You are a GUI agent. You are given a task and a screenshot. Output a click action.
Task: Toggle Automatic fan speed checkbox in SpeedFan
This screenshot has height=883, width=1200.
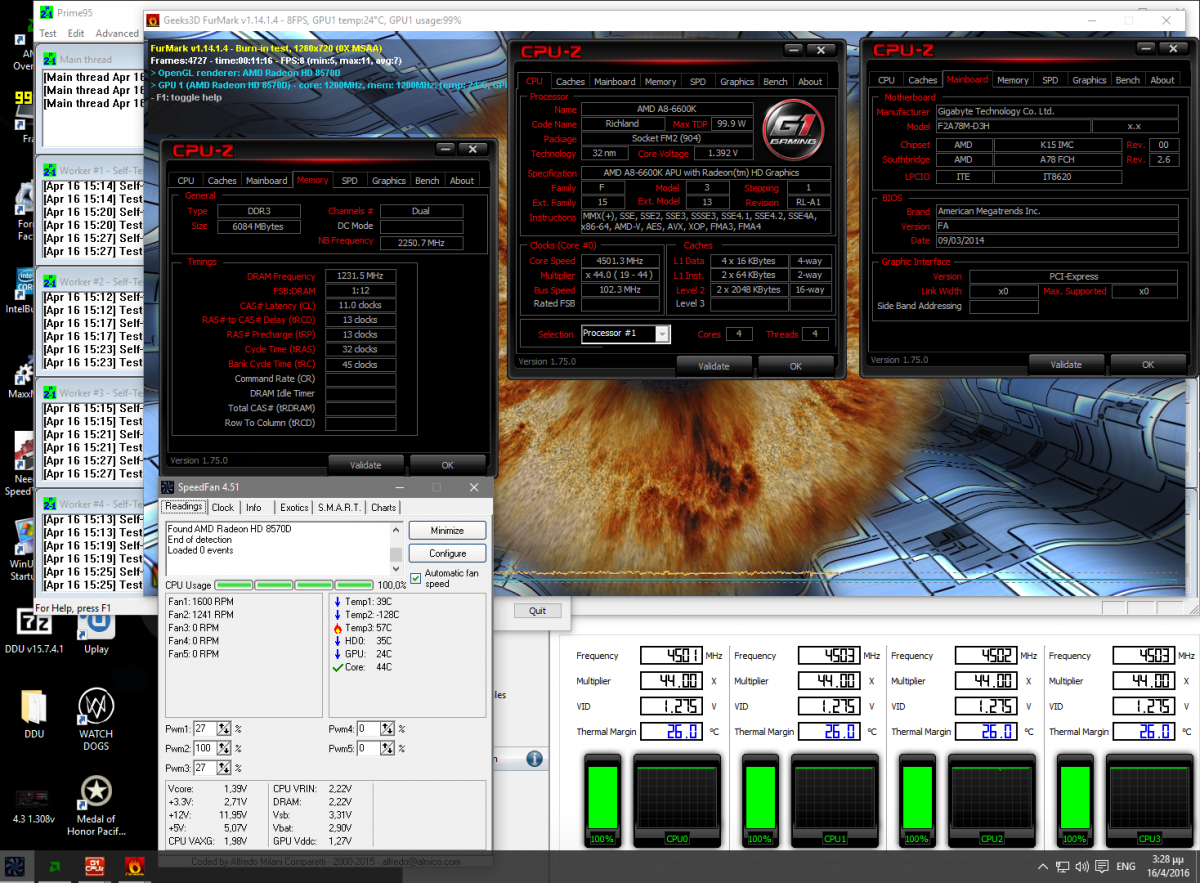click(415, 578)
